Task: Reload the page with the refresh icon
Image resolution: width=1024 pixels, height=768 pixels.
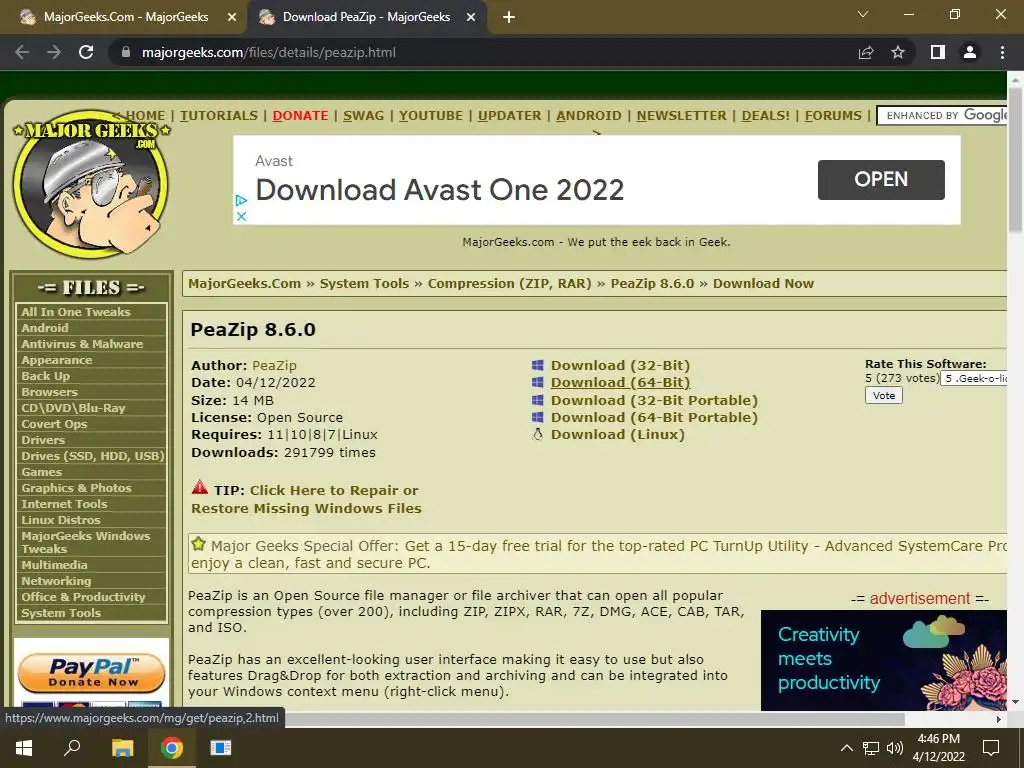Action: pos(86,52)
